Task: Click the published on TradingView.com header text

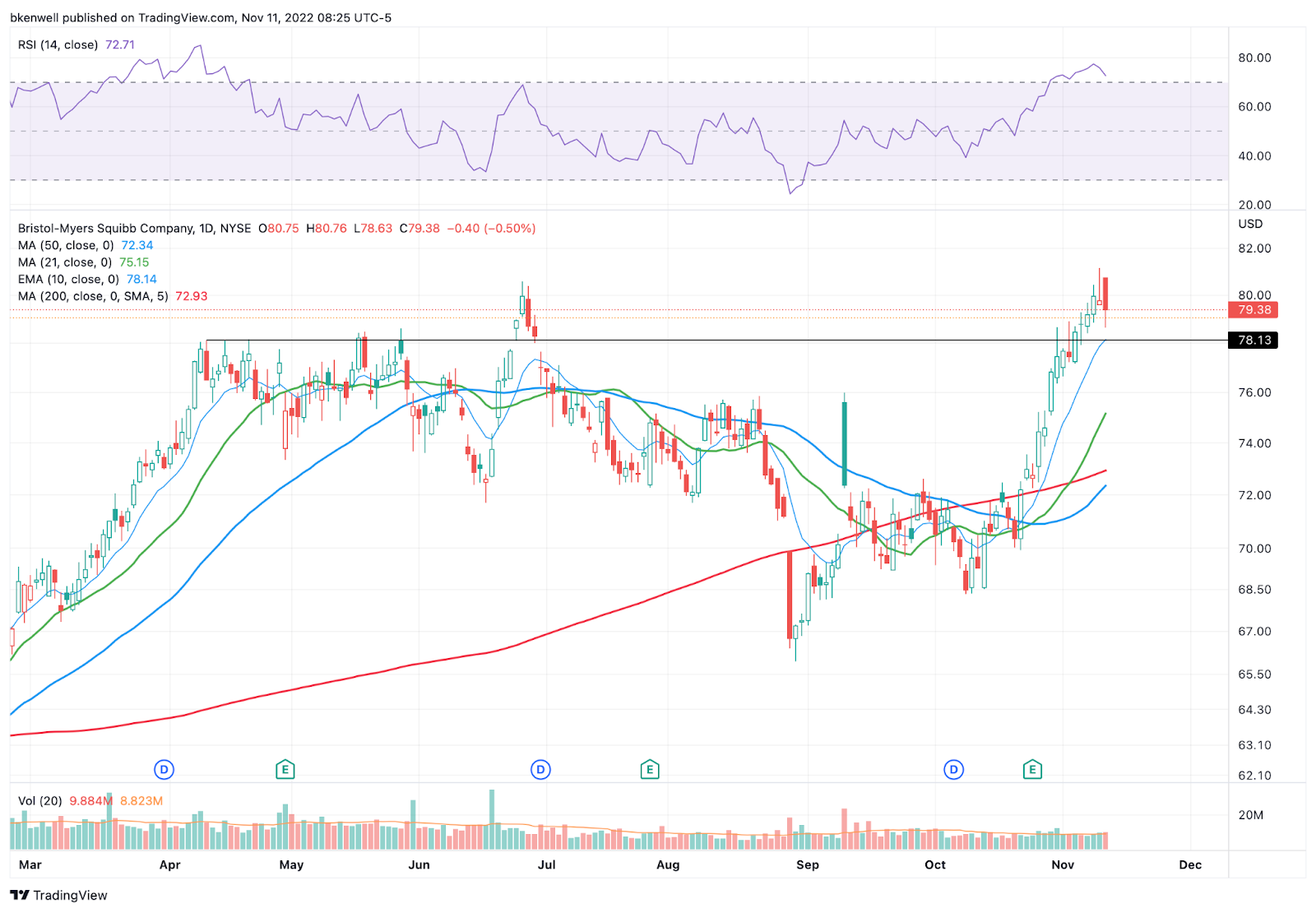Action: [x=201, y=17]
